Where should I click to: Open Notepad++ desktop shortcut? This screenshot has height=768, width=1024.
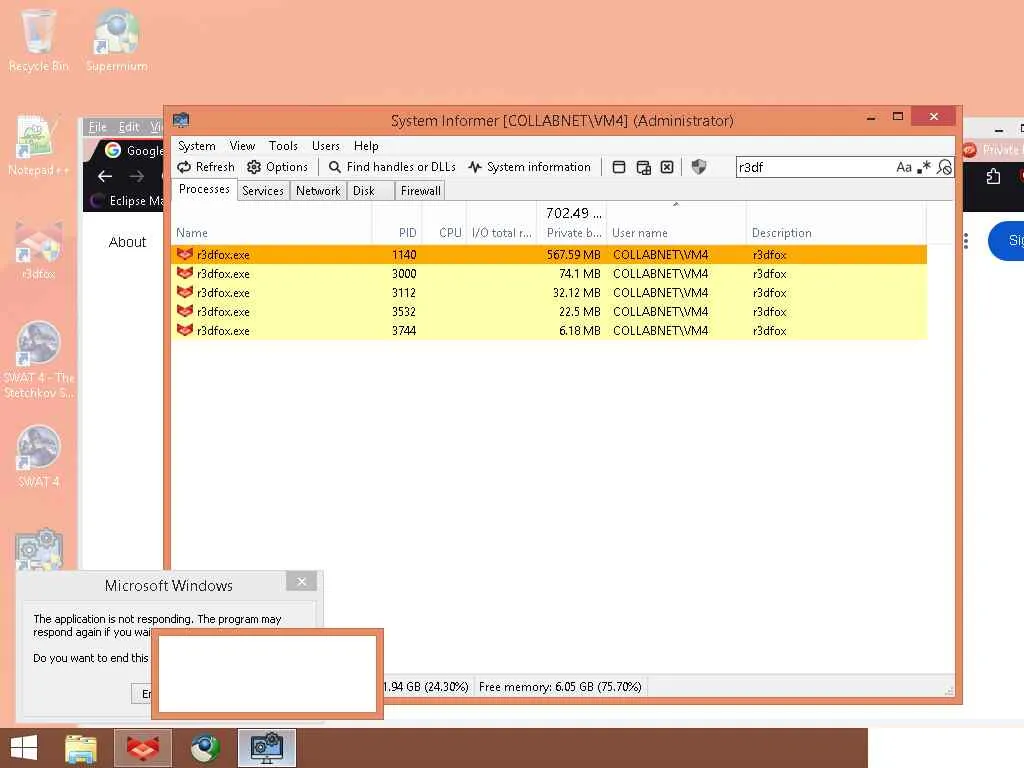pos(38,145)
